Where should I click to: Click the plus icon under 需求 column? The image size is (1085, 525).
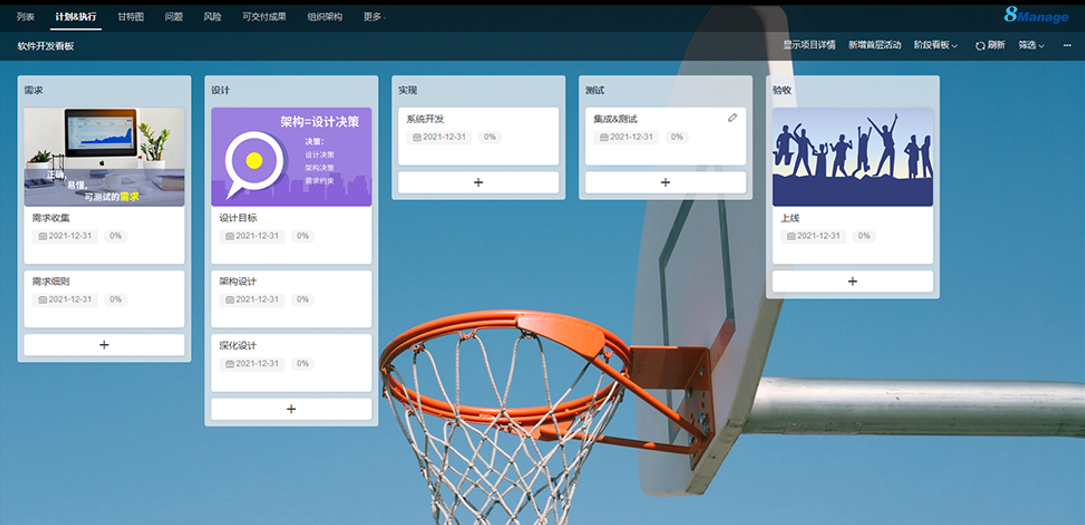click(104, 344)
